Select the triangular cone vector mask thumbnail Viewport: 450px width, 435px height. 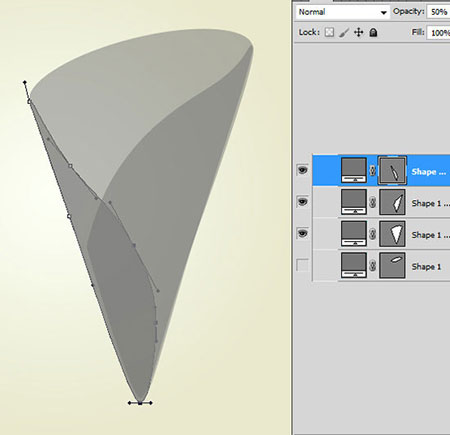(392, 234)
